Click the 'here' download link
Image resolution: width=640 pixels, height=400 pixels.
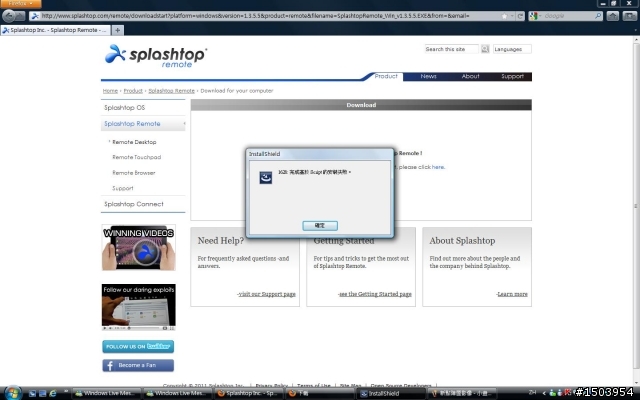[x=438, y=167]
